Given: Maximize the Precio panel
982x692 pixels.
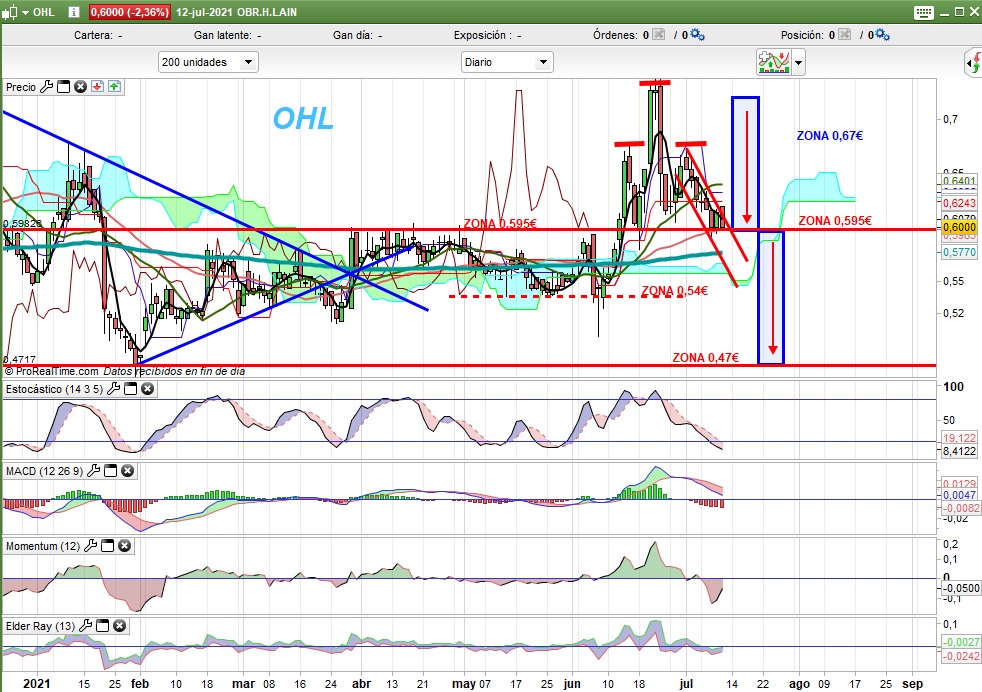Looking at the screenshot, I should point(63,87).
